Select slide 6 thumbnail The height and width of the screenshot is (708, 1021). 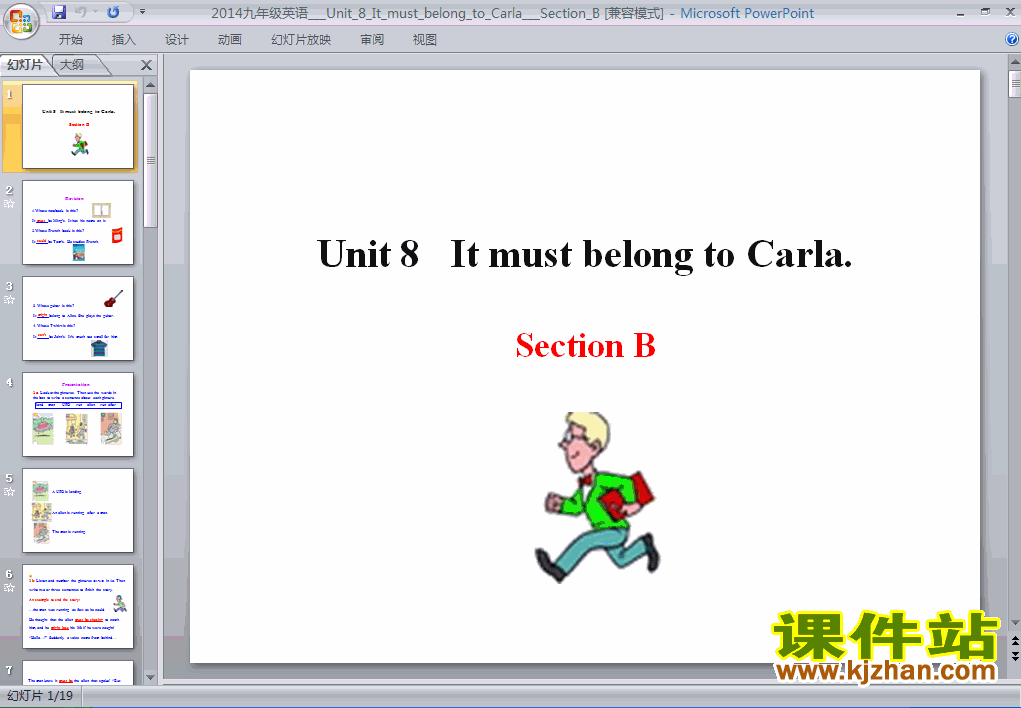click(78, 606)
